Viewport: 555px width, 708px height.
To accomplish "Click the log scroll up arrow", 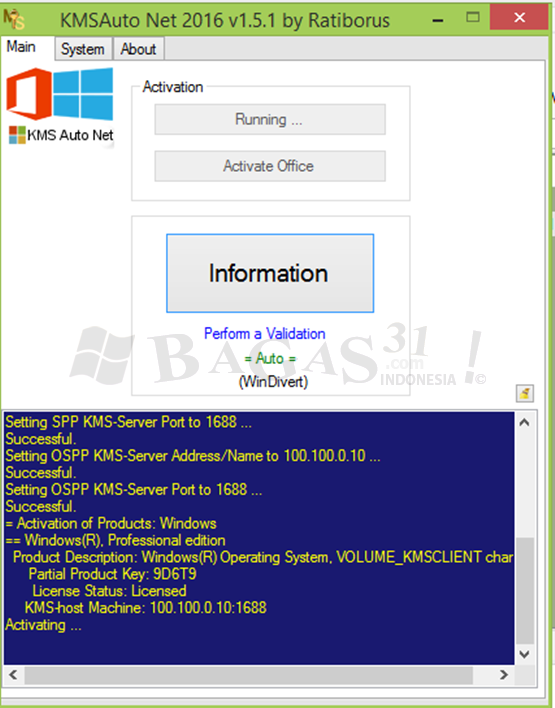I will tap(524, 423).
